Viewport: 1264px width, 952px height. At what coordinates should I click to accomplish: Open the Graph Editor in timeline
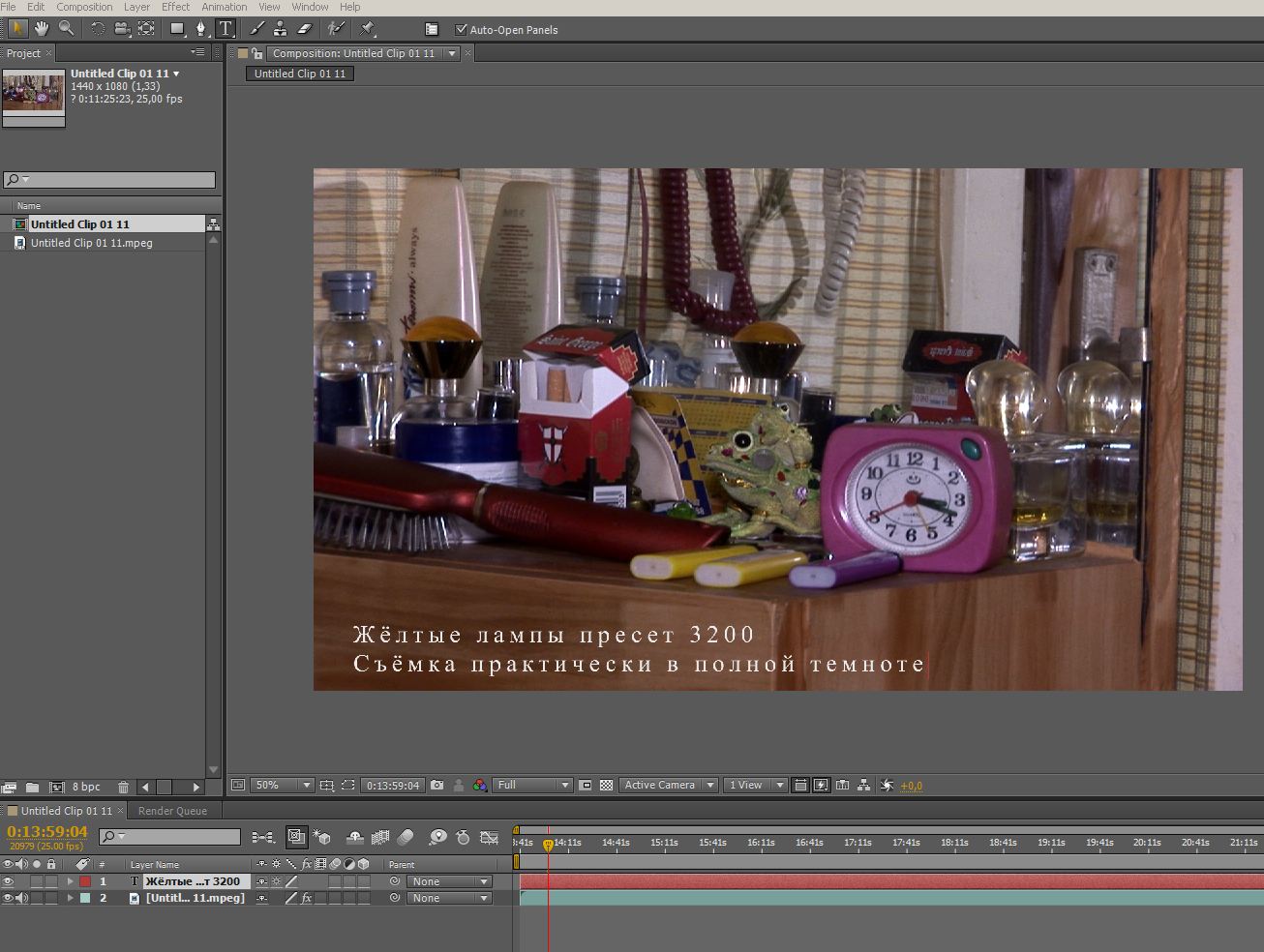(x=490, y=837)
